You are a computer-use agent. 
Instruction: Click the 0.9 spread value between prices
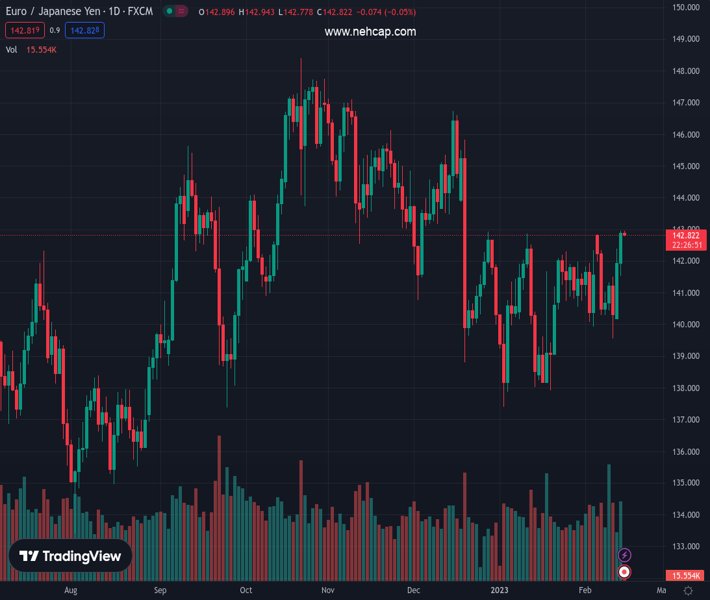pyautogui.click(x=55, y=31)
